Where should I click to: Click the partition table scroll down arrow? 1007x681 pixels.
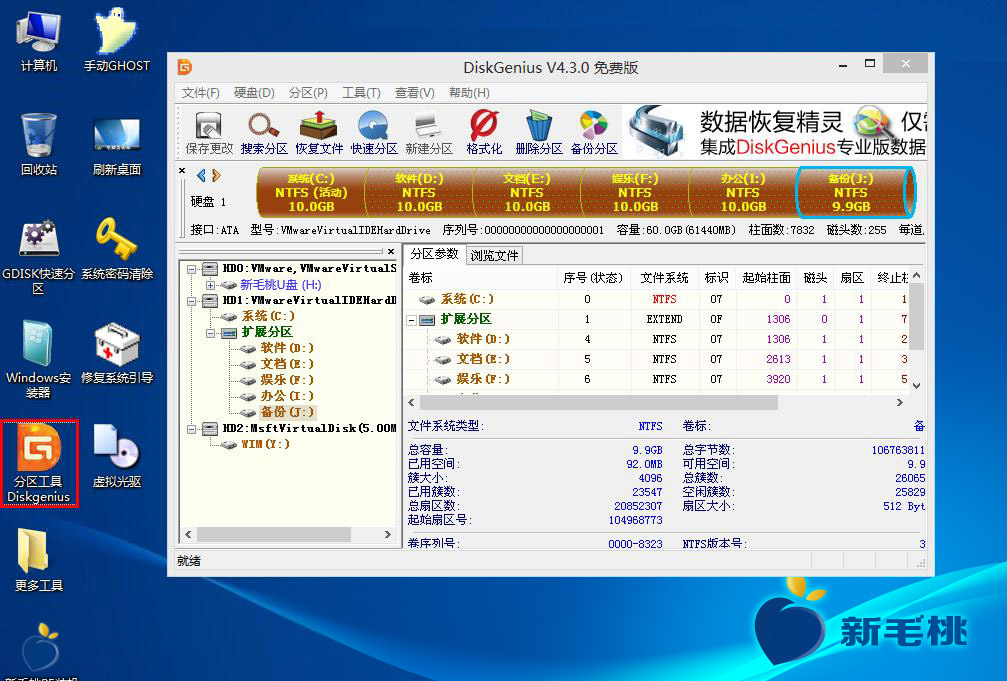coord(916,386)
